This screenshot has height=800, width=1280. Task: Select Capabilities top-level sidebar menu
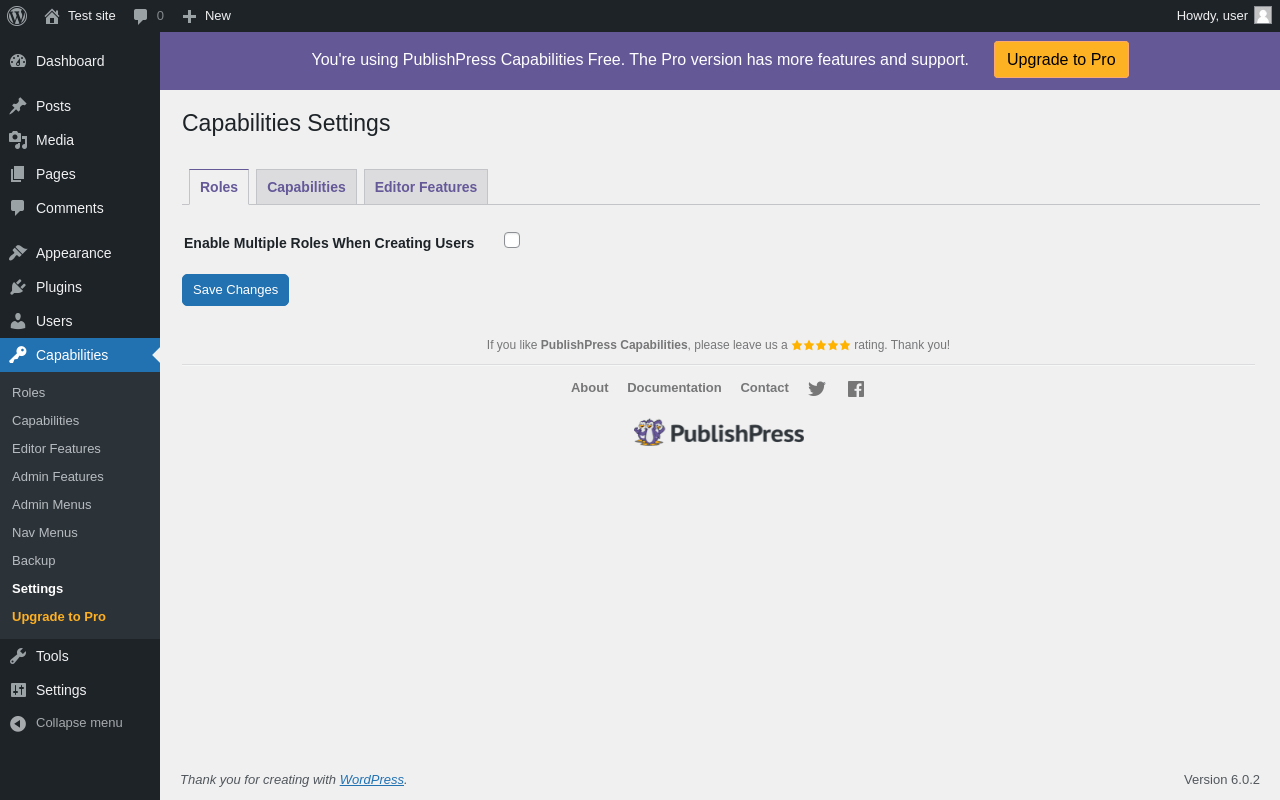[80, 355]
